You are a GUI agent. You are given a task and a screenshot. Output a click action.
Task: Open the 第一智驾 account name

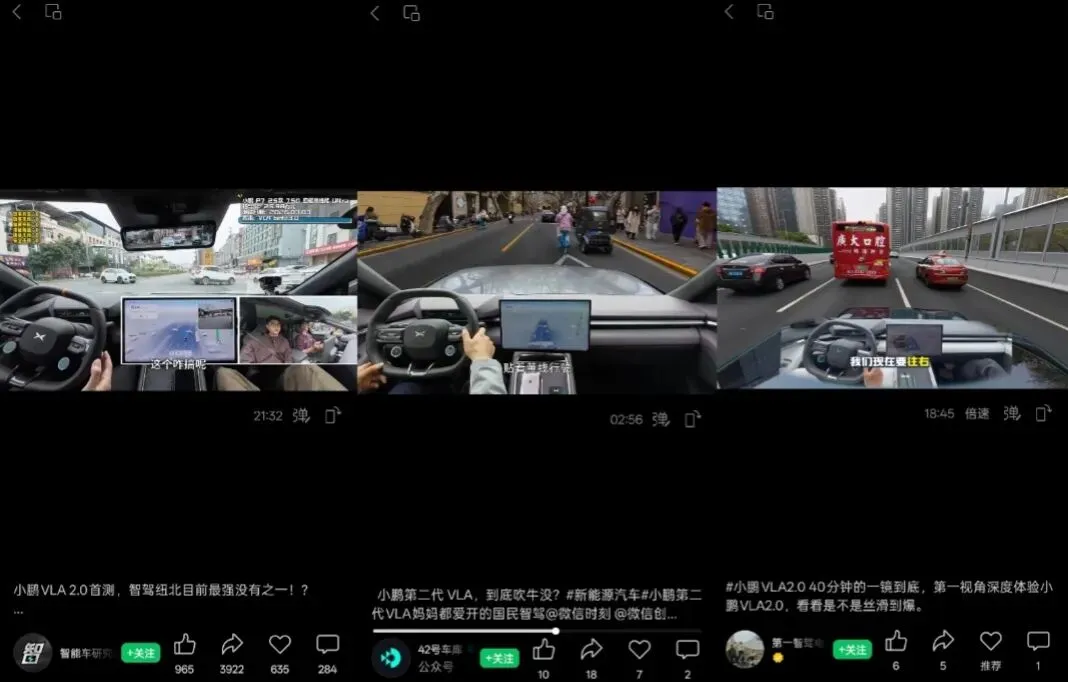tap(798, 642)
